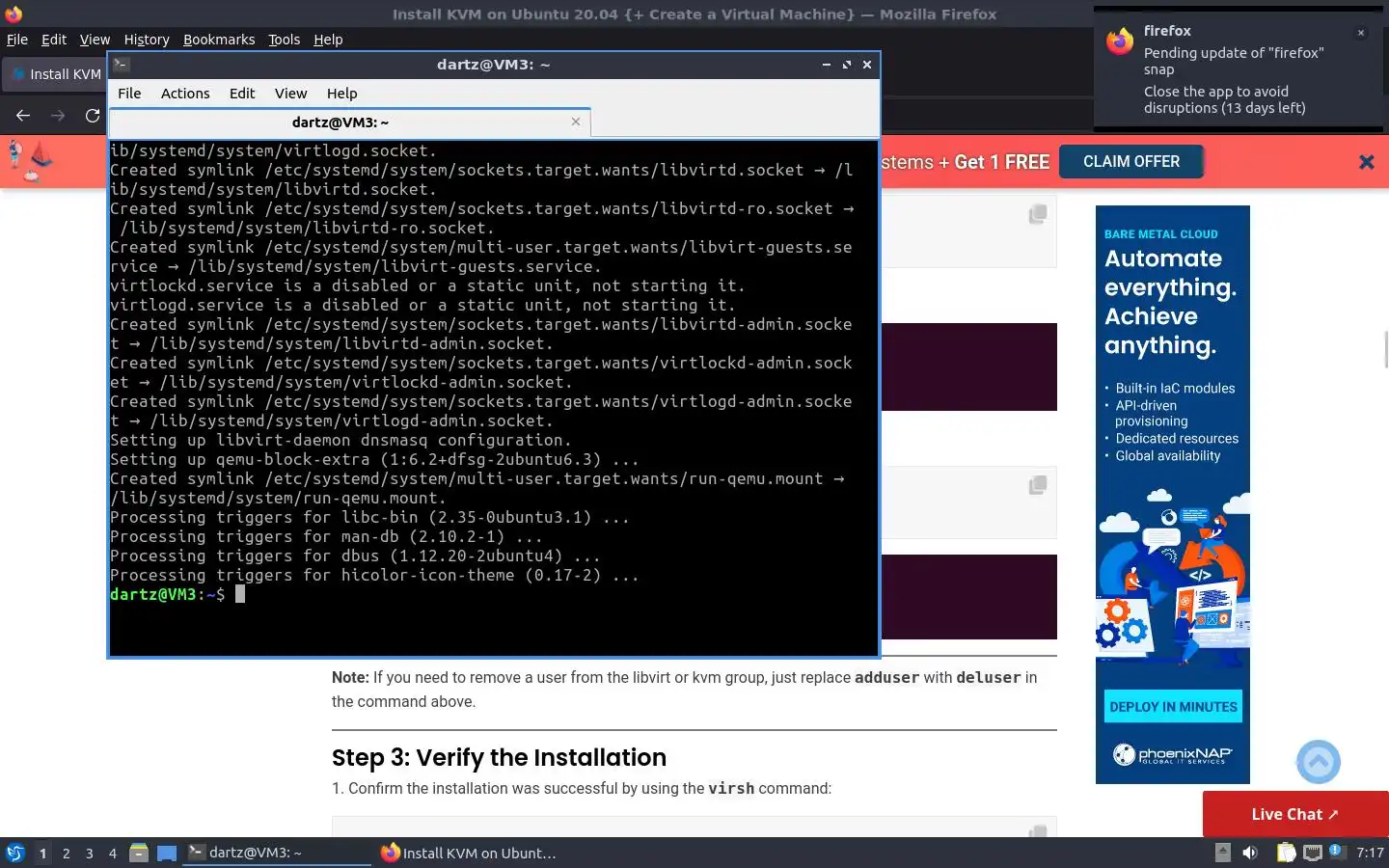Click Firefox back arrow button
This screenshot has height=868, width=1389.
pos(23,116)
